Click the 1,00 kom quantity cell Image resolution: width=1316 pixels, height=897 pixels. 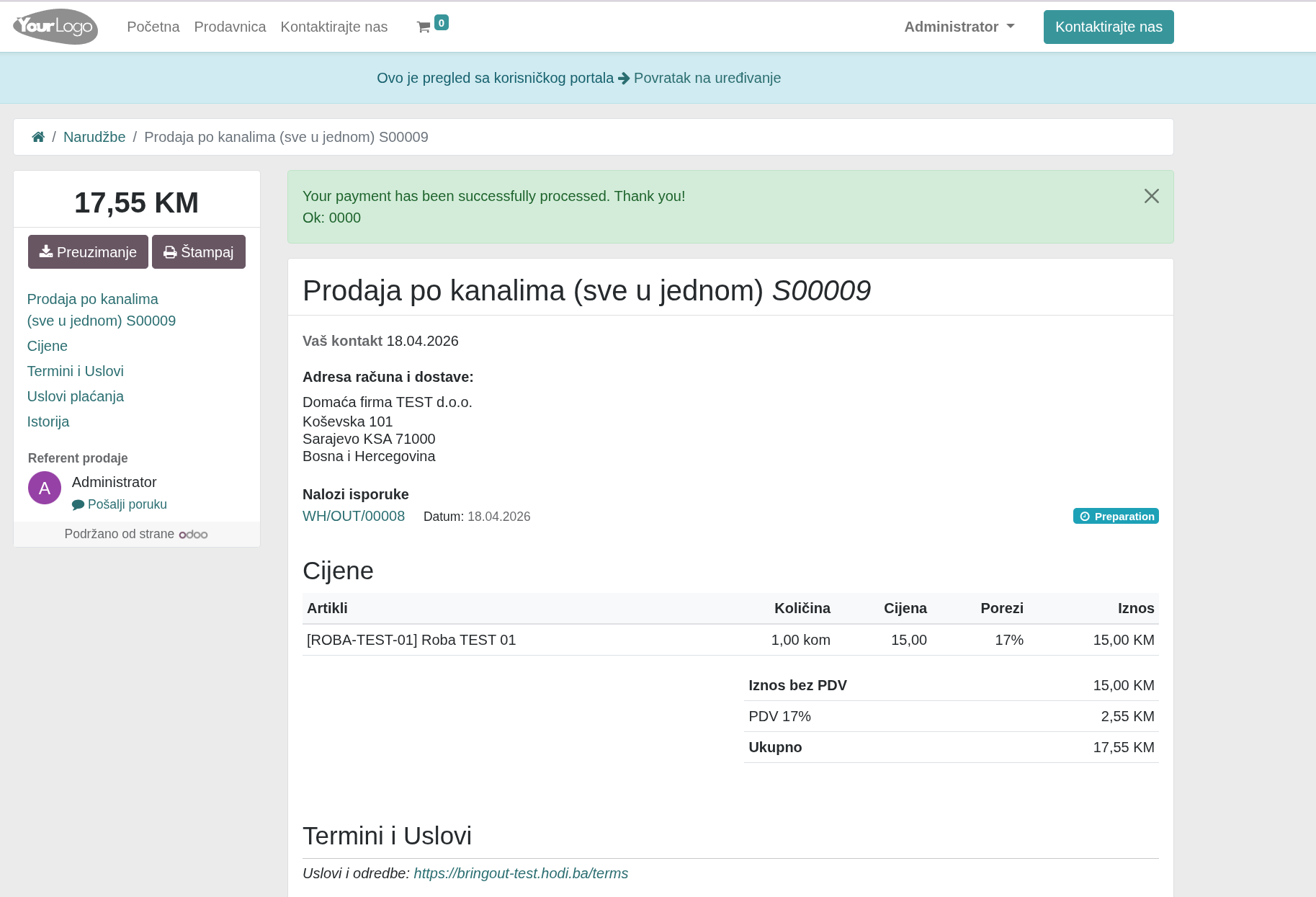click(x=800, y=640)
